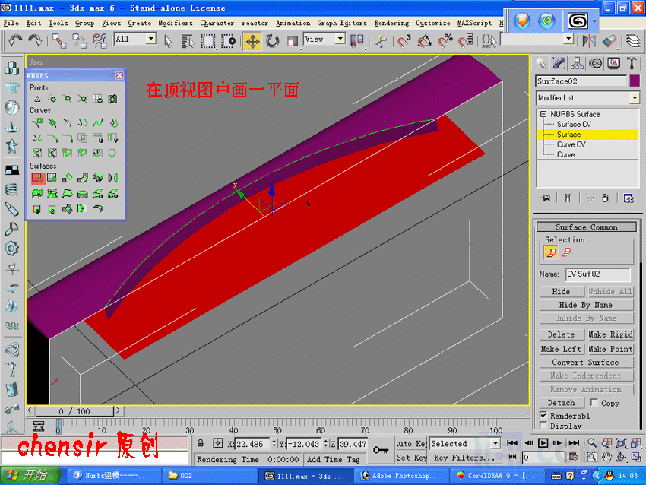Activate the Select and Move tool

coord(252,41)
